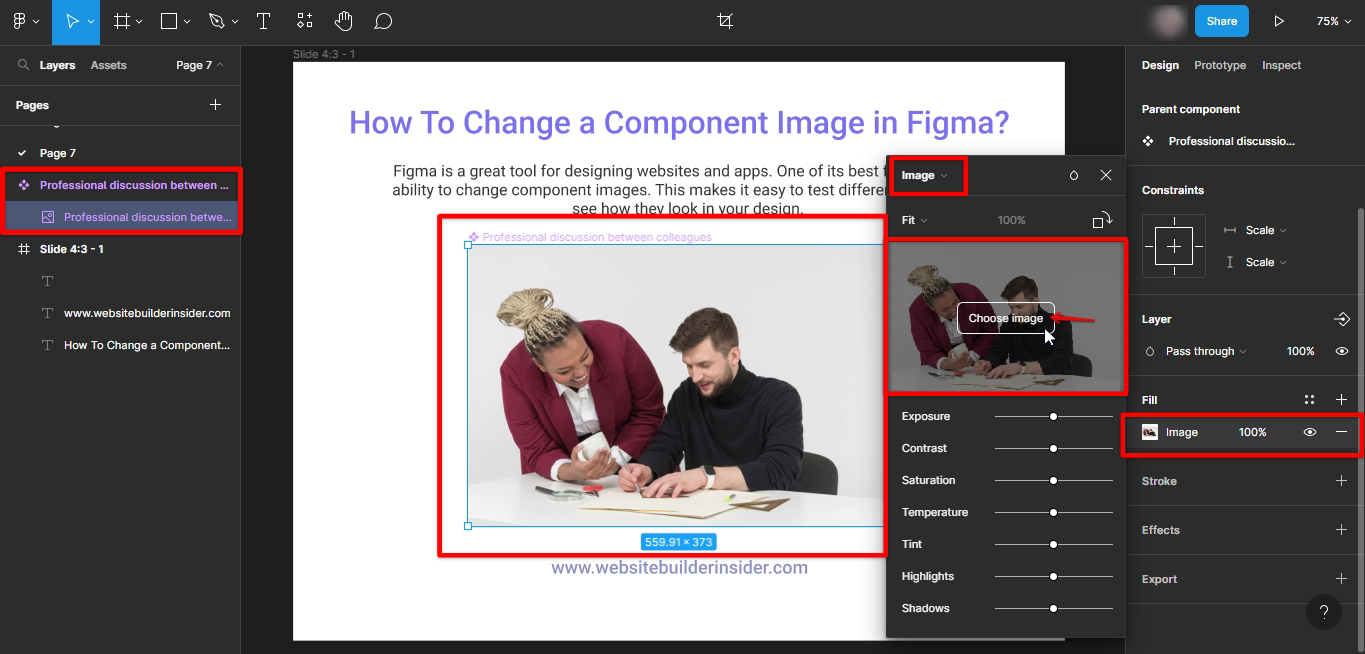Screen dimensions: 1365x654
Task: Open the Pen tool options dropdown arrow
Action: click(x=235, y=21)
